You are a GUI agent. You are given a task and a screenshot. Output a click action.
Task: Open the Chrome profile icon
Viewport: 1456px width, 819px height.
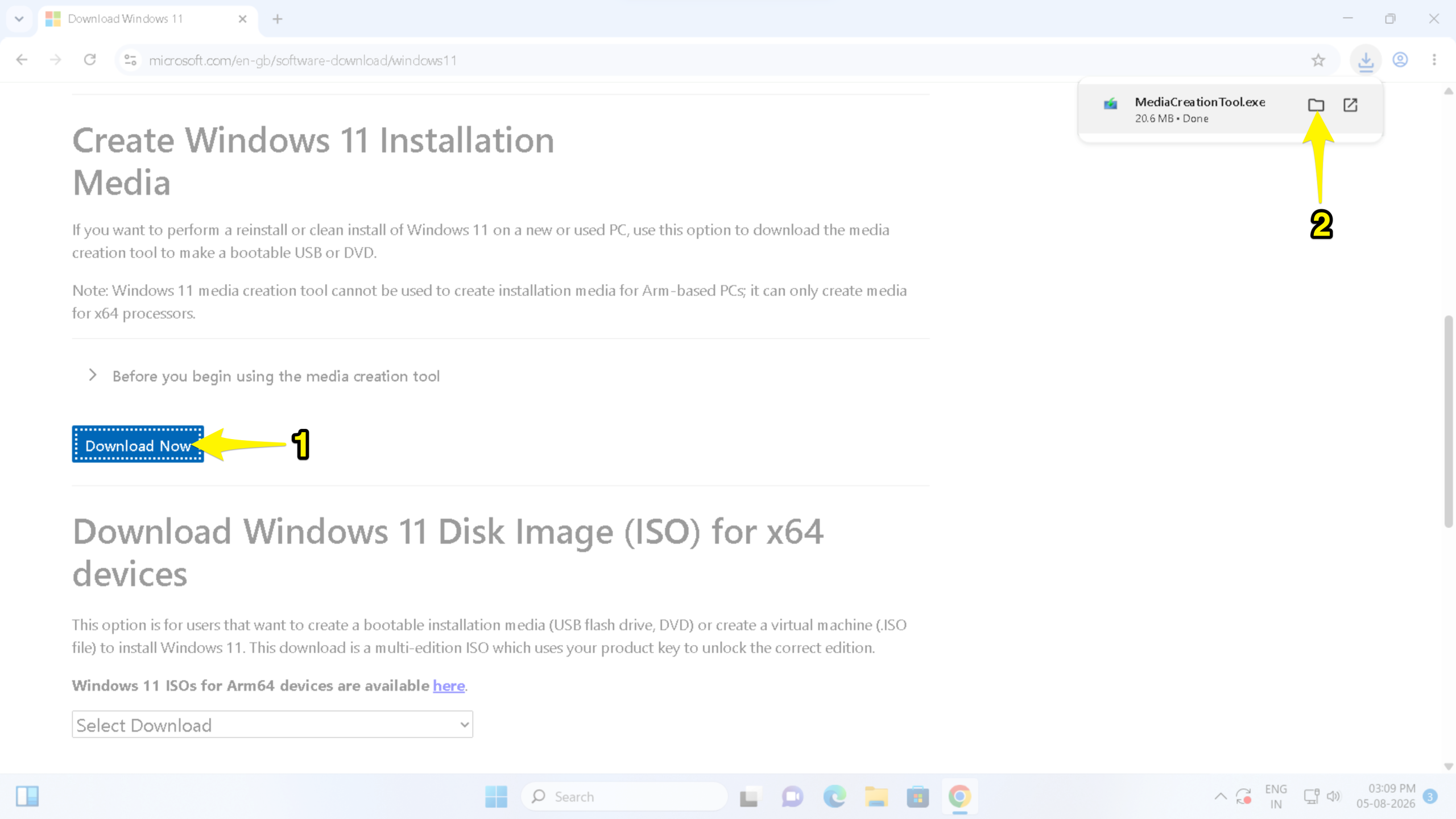pyautogui.click(x=1400, y=60)
